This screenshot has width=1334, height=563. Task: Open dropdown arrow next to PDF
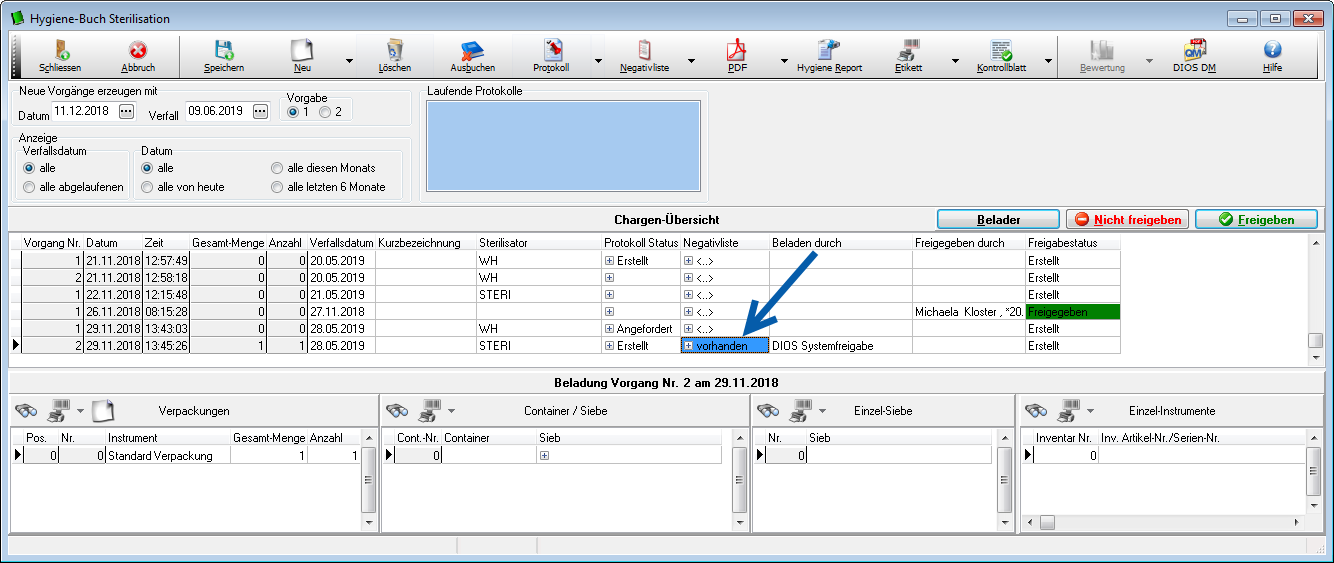tap(783, 61)
